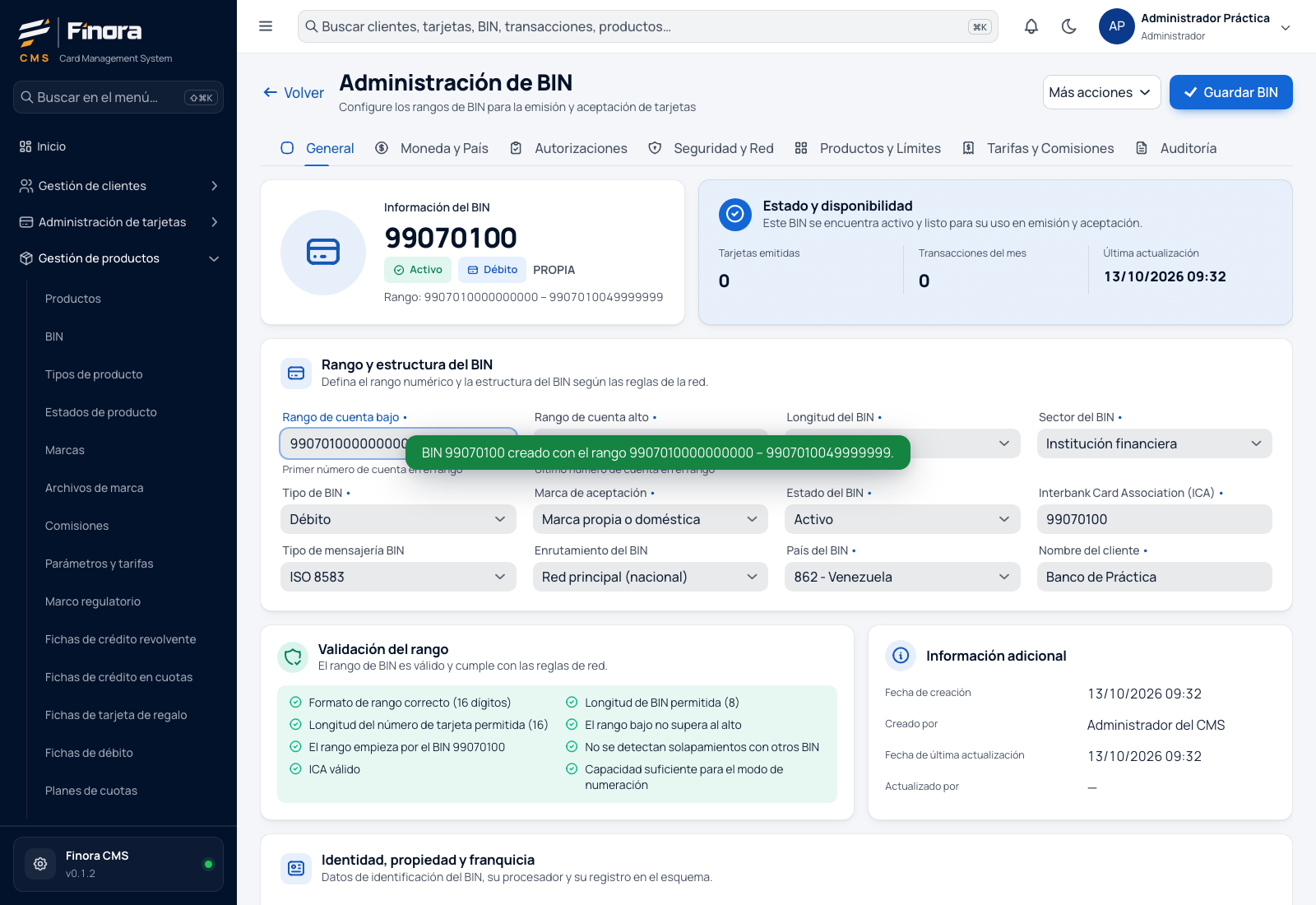Screen dimensions: 1316x905
Task: Click the large BIN card icon
Action: click(323, 253)
